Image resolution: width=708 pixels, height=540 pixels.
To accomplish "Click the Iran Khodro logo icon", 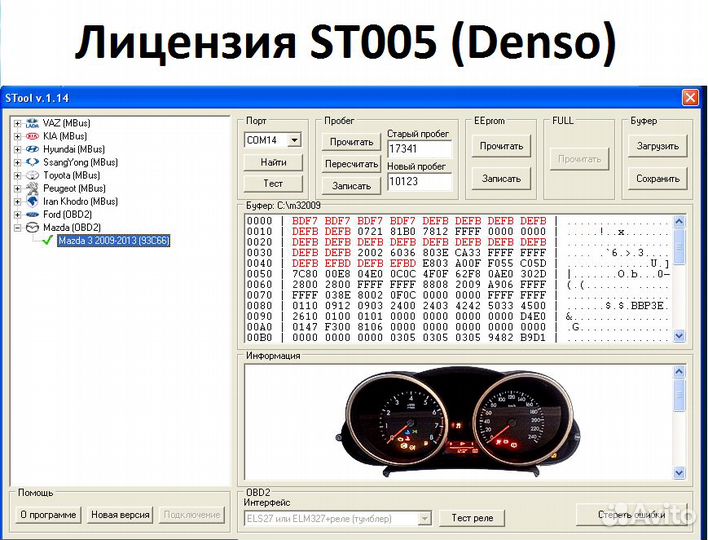I will [x=33, y=201].
